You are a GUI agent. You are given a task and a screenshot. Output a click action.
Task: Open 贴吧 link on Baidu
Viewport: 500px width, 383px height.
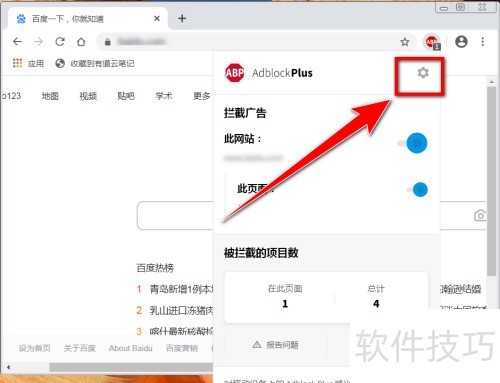point(126,96)
